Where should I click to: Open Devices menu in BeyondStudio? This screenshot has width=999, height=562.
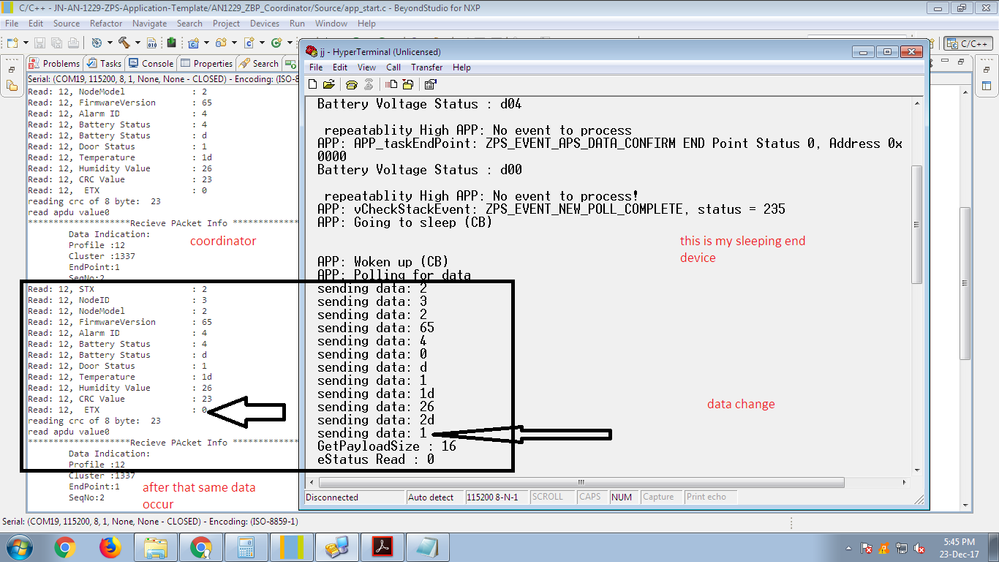click(x=264, y=24)
